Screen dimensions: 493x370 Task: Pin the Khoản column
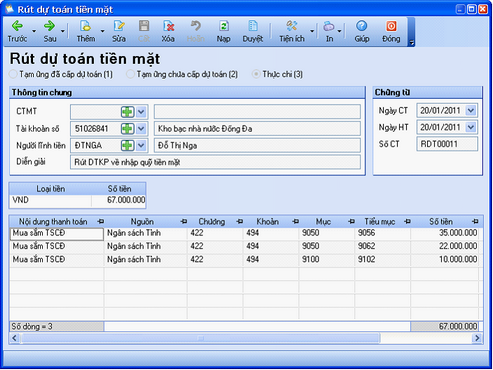pos(295,222)
